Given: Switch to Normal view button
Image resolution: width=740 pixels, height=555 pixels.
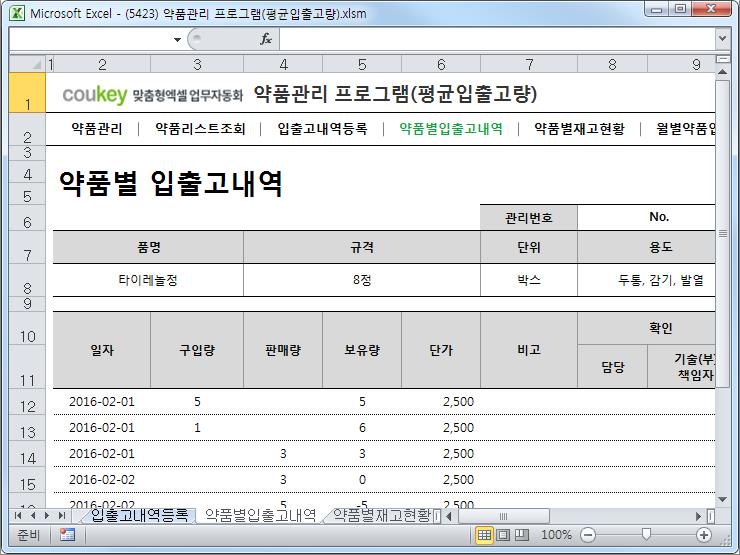Looking at the screenshot, I should point(484,535).
